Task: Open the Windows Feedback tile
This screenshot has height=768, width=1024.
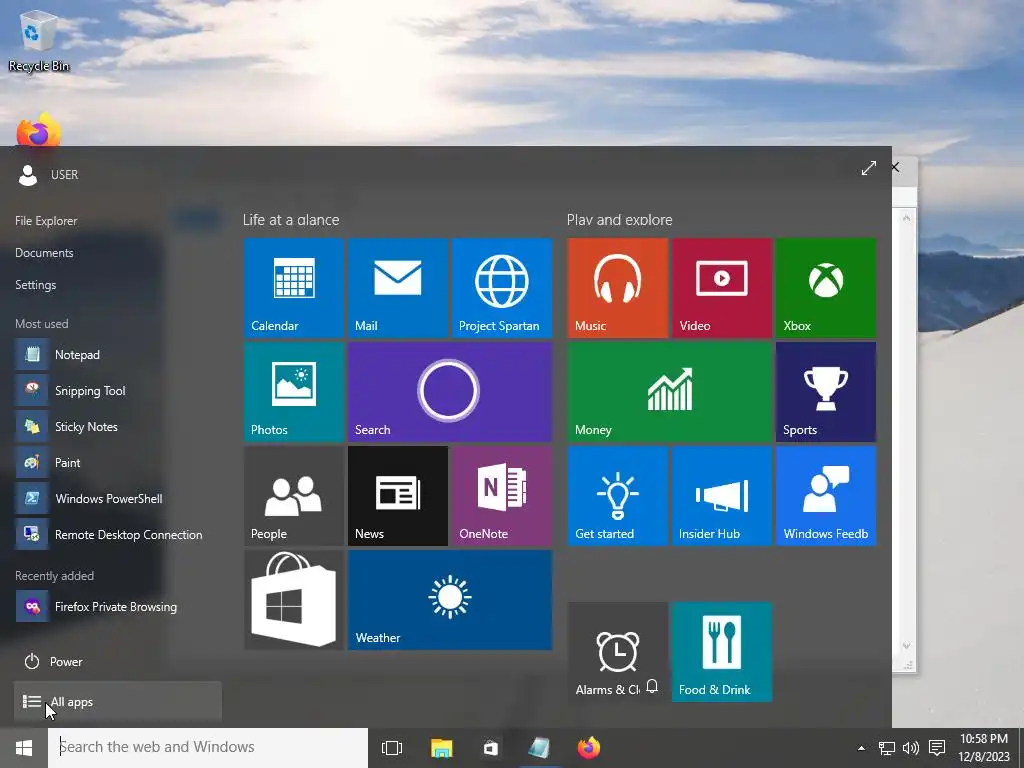Action: pyautogui.click(x=826, y=496)
